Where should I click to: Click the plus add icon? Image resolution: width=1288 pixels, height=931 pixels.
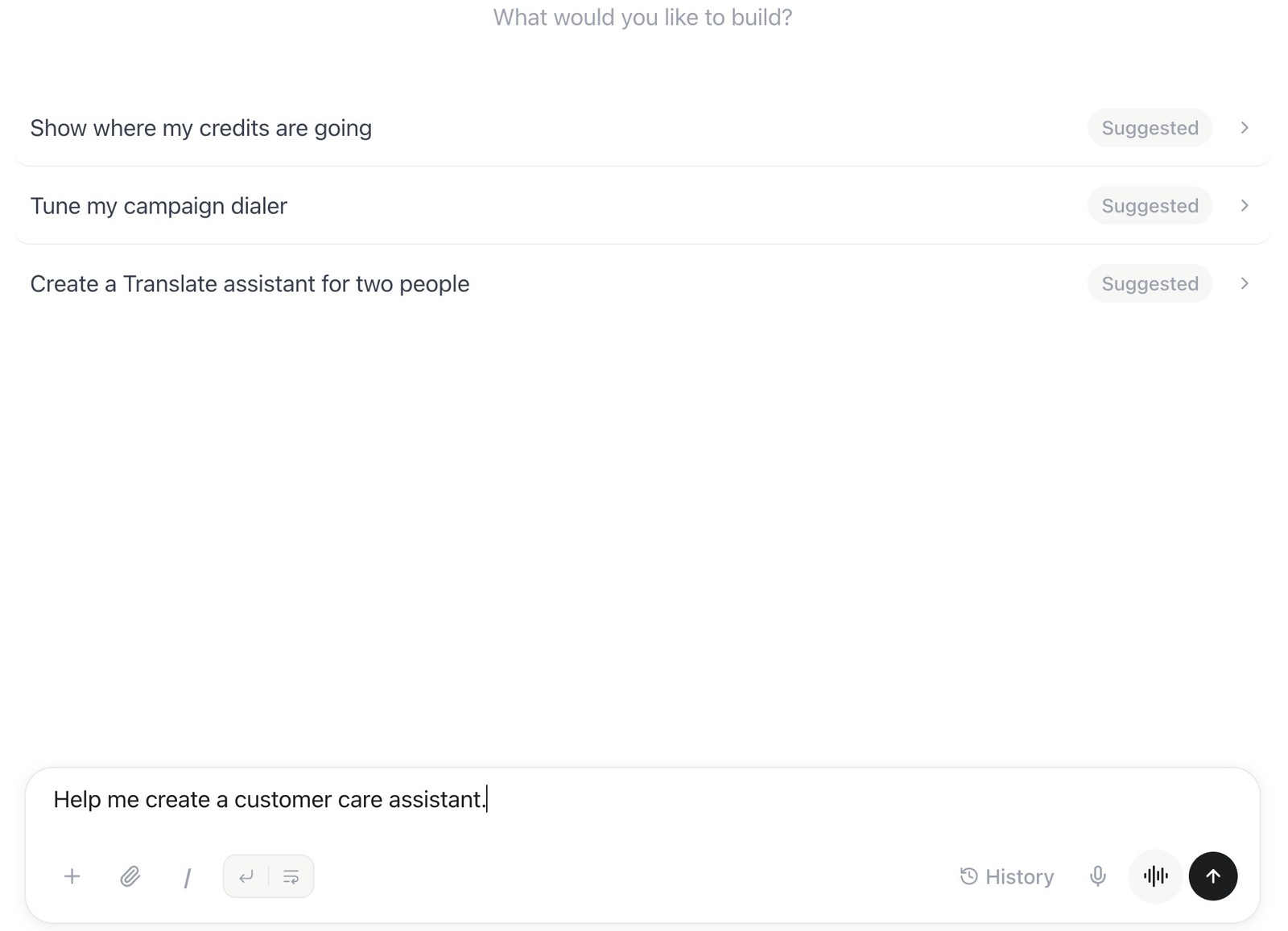tap(72, 876)
